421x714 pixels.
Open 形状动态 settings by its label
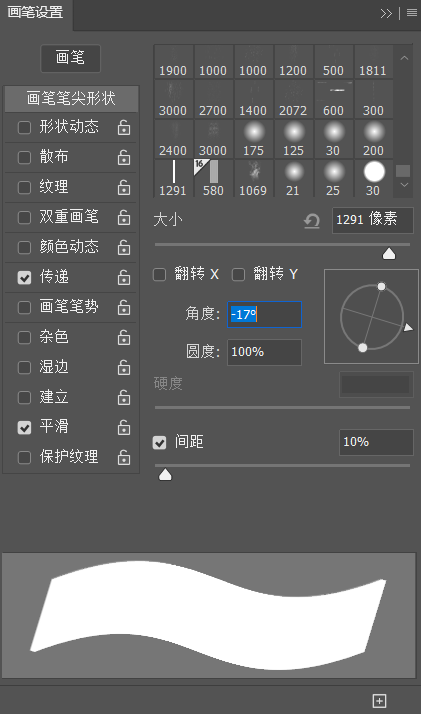click(69, 127)
